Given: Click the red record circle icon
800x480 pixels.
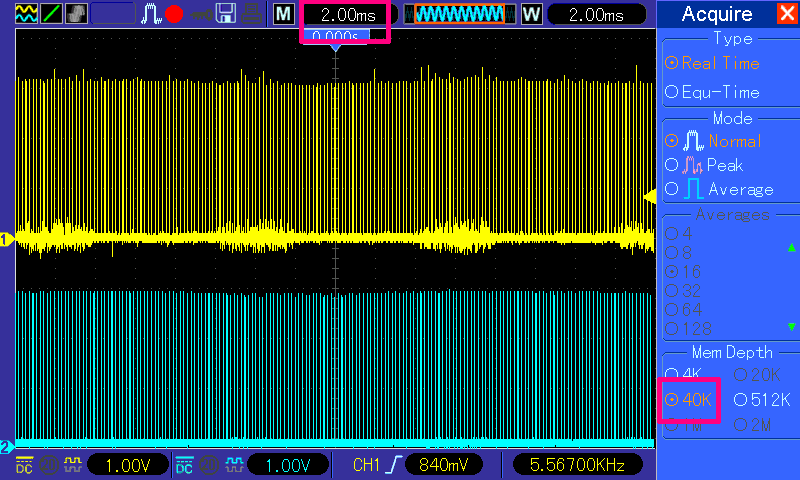Looking at the screenshot, I should pos(175,15).
